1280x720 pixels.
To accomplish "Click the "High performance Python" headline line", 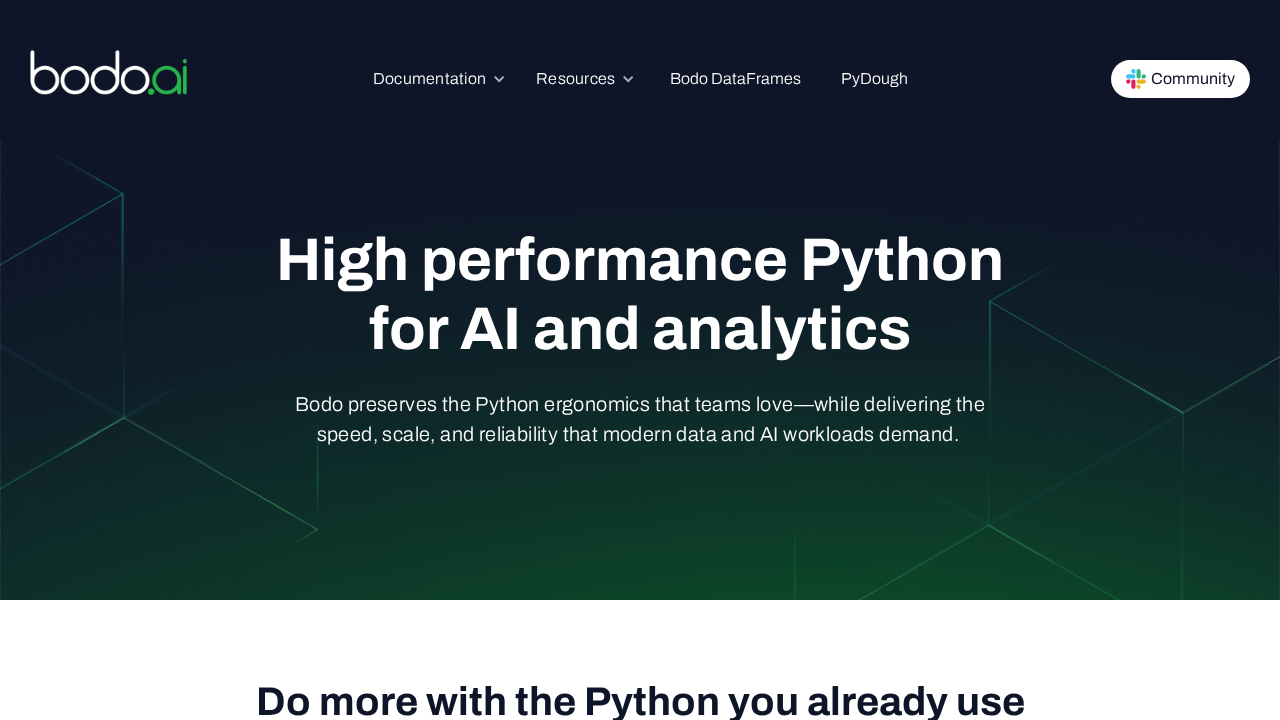I will [x=639, y=260].
